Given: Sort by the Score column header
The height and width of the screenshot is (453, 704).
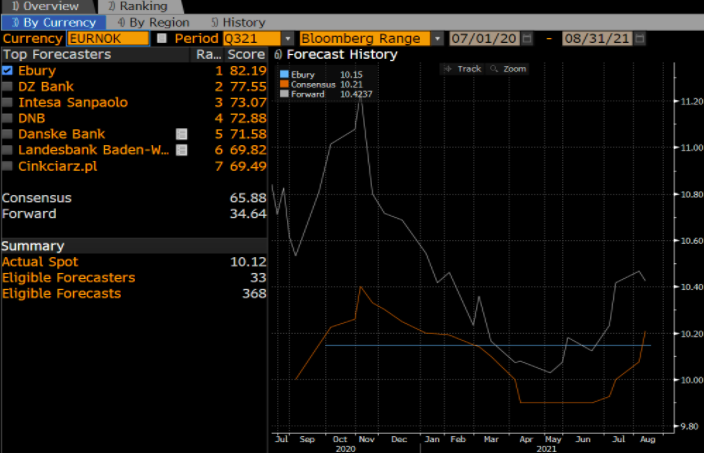Looking at the screenshot, I should (x=246, y=54).
